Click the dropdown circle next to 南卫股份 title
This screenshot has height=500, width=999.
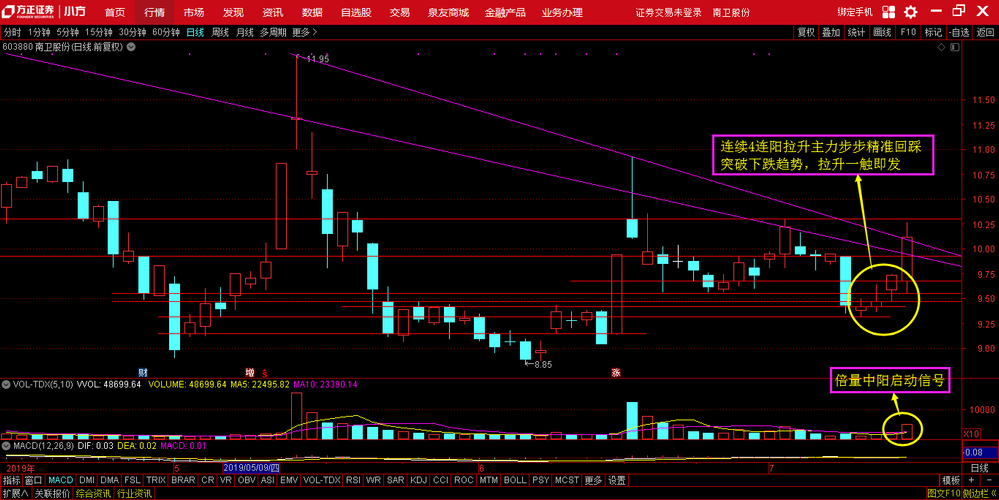[131, 46]
